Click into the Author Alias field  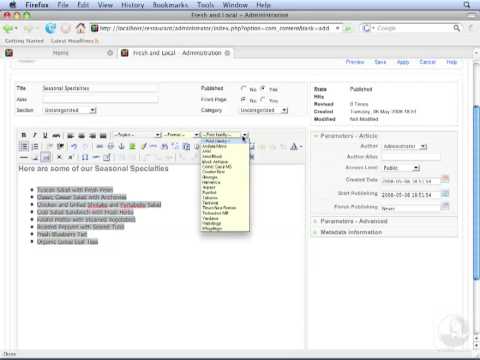pos(411,156)
